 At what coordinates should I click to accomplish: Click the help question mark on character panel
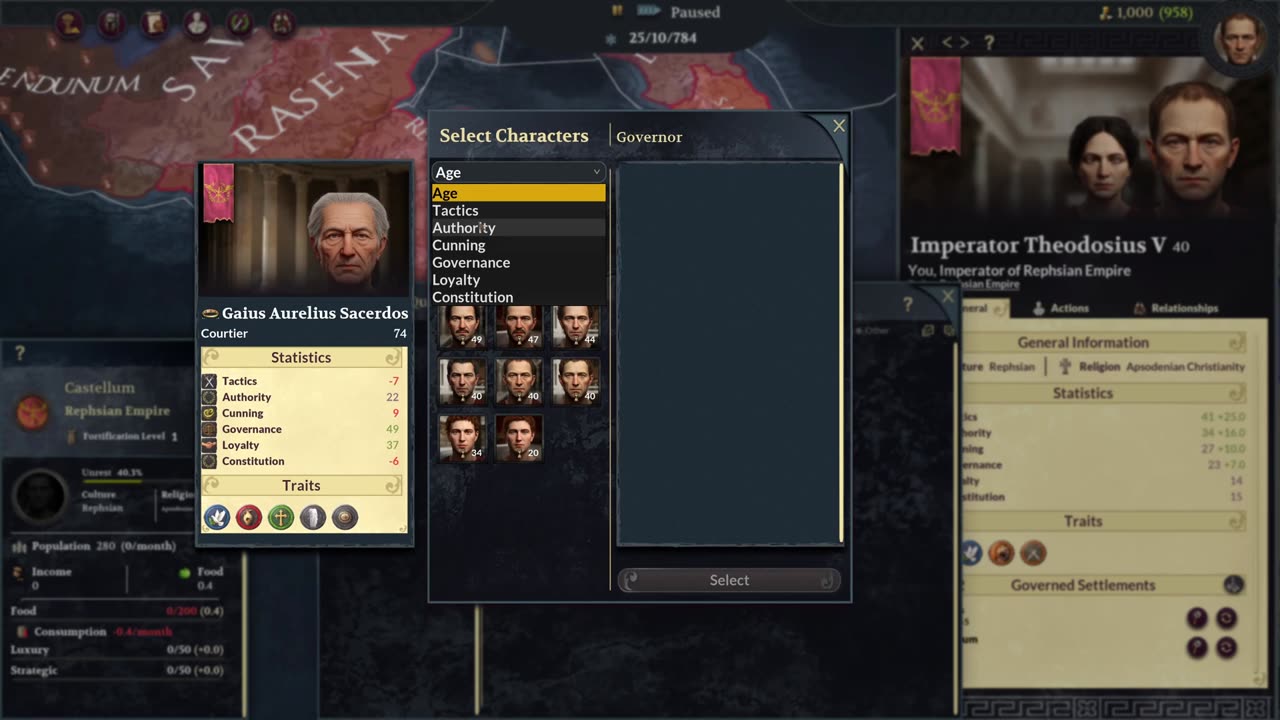[x=989, y=43]
